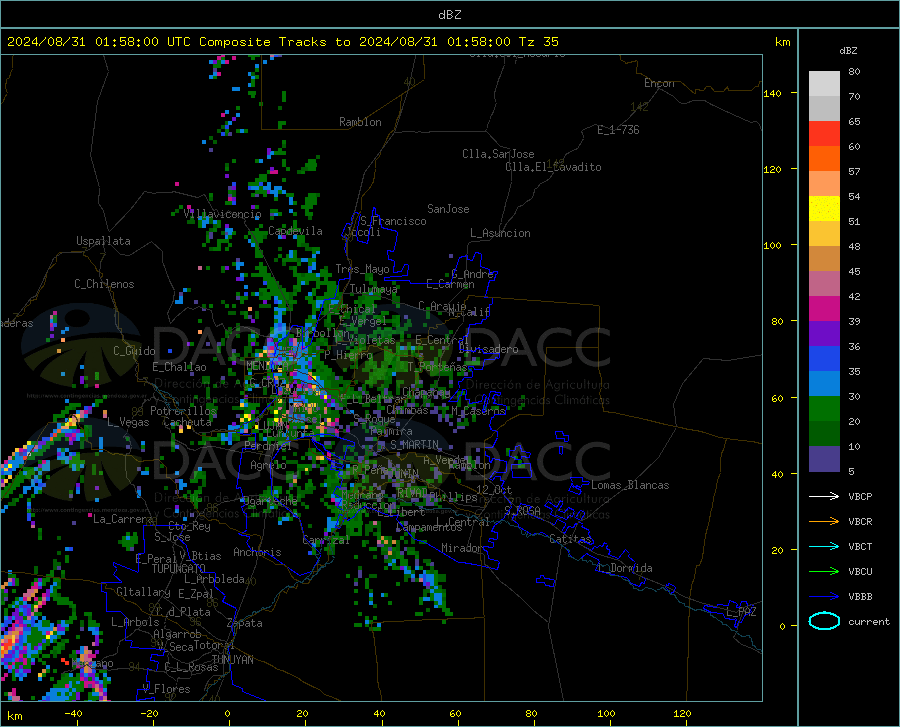Click the -40 tick on bottom axis
The image size is (900, 727).
(73, 713)
